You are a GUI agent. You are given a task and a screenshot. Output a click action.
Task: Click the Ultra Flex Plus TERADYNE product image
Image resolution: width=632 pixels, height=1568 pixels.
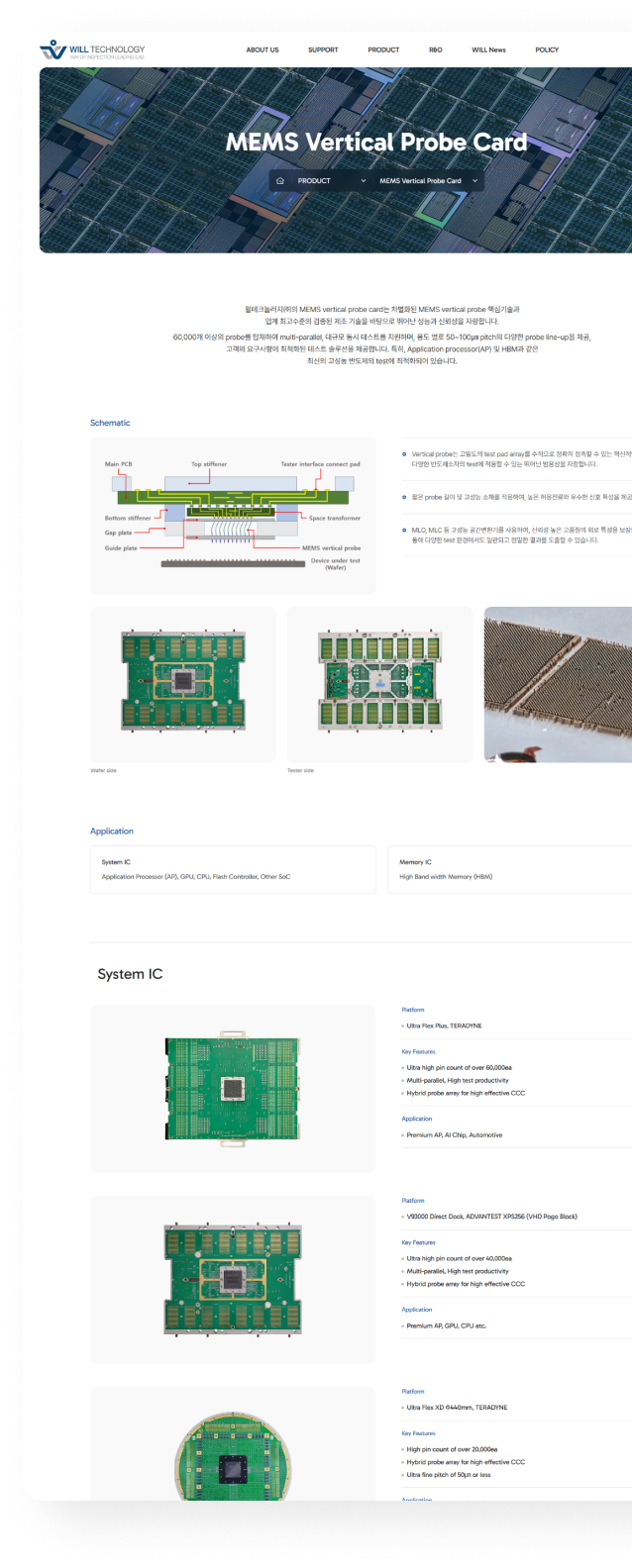pos(233,1089)
